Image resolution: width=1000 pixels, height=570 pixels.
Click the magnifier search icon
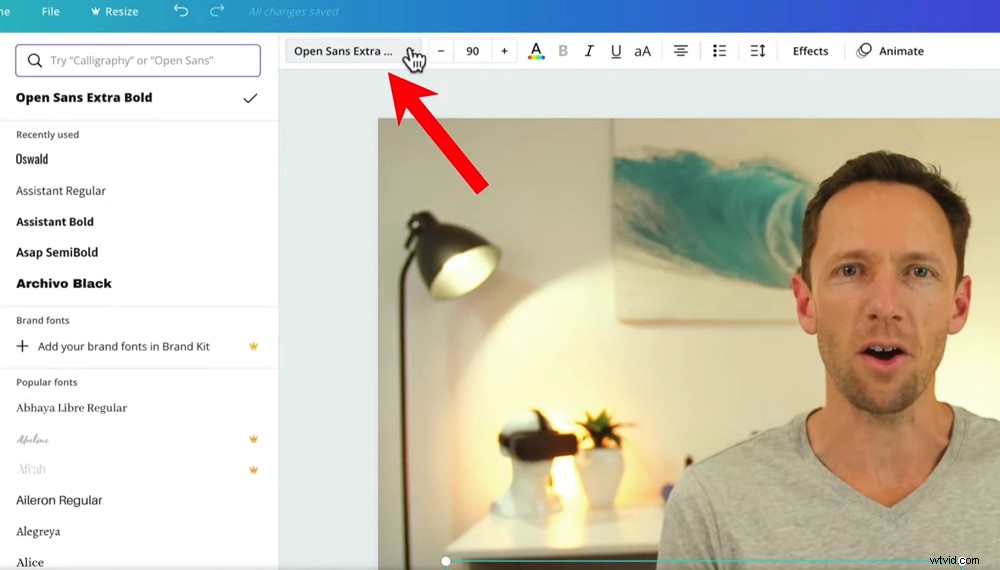pyautogui.click(x=34, y=60)
